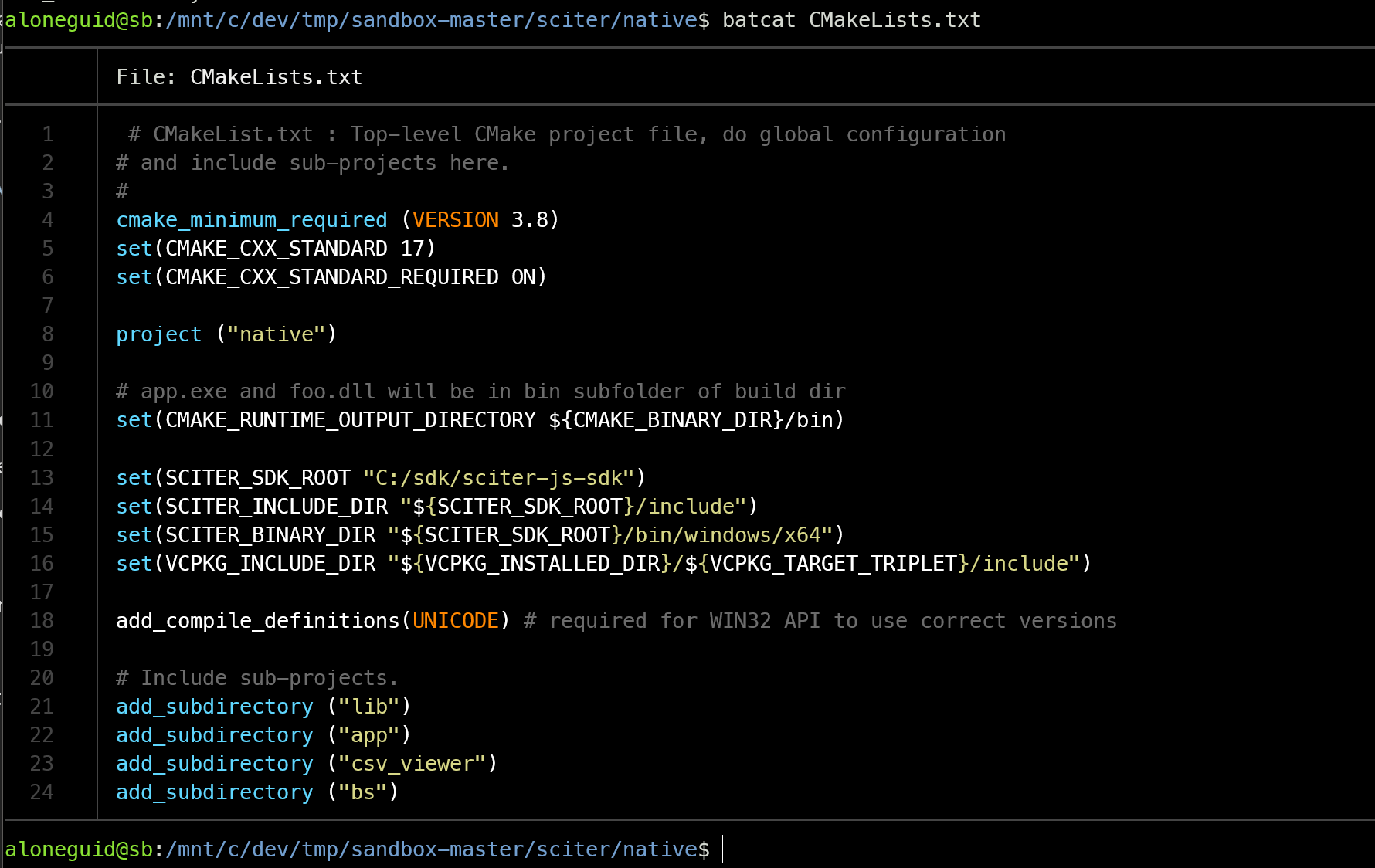
Task: Click 'cmake_minimum_required' keyword
Action: pos(252,220)
